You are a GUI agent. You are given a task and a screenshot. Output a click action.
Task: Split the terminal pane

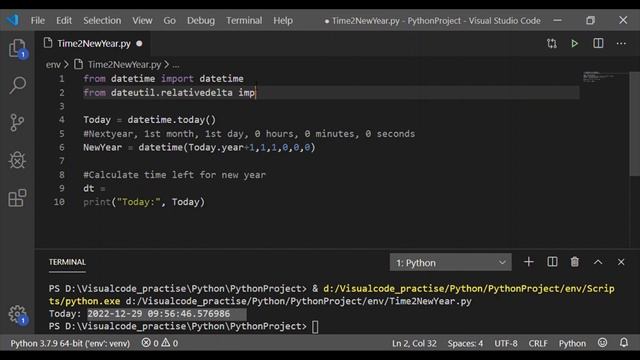(x=552, y=262)
